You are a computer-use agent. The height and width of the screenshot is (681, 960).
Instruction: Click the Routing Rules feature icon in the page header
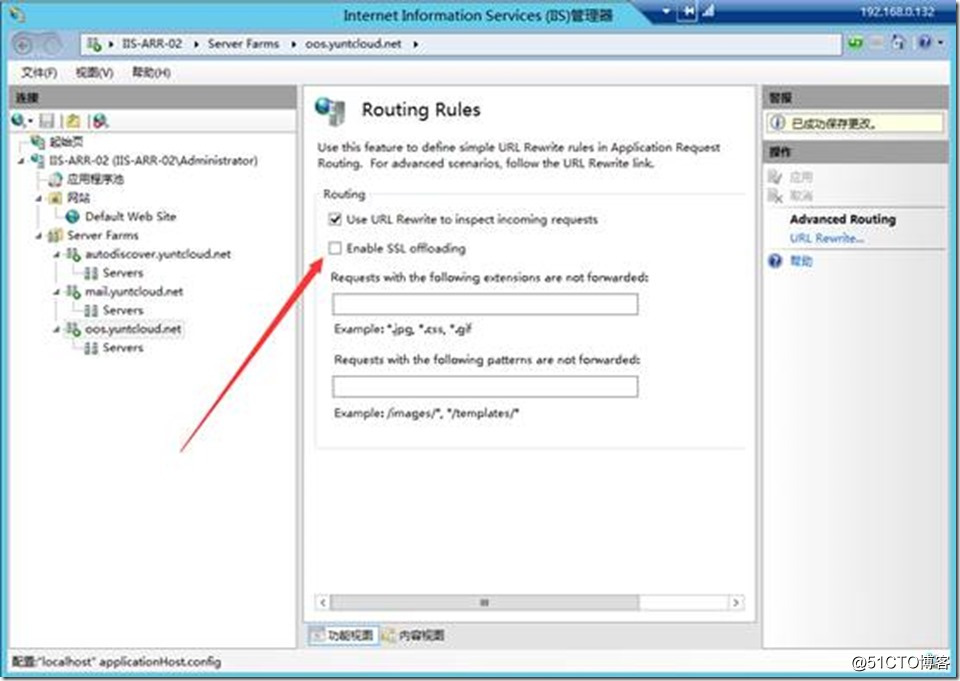(331, 111)
